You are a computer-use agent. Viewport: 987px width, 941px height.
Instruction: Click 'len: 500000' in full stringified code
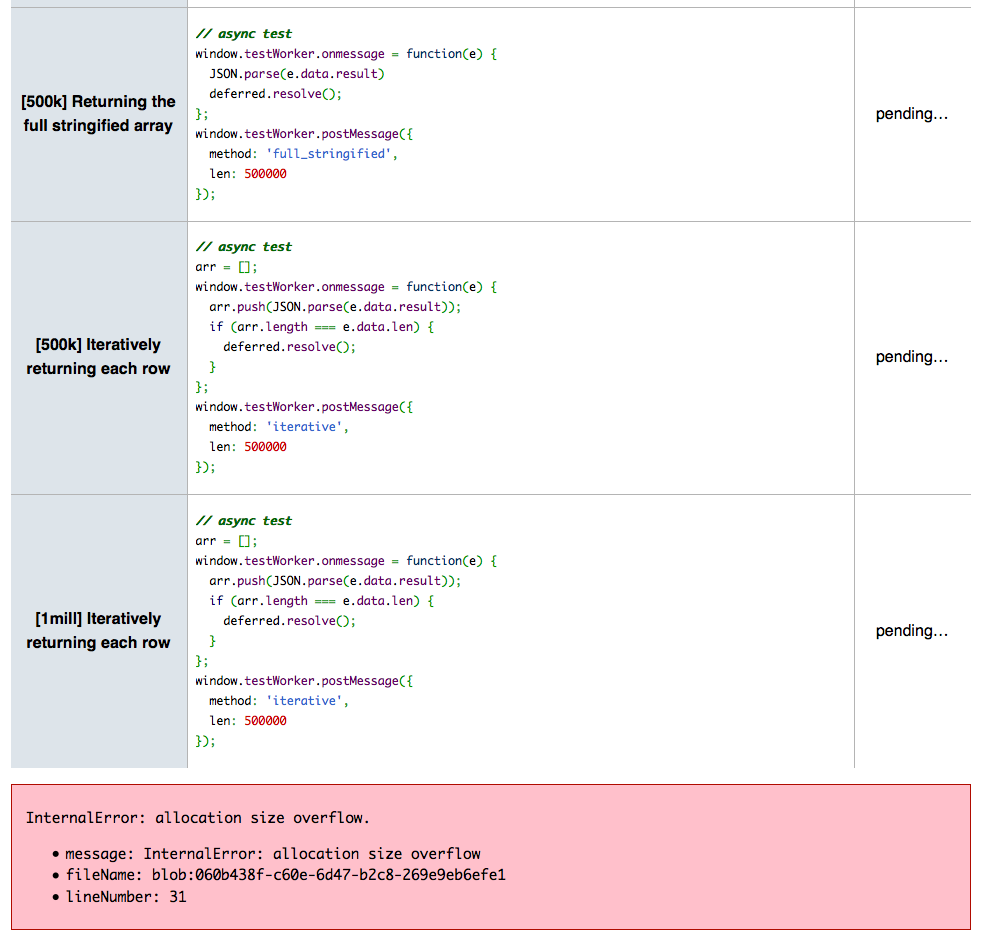tap(247, 174)
